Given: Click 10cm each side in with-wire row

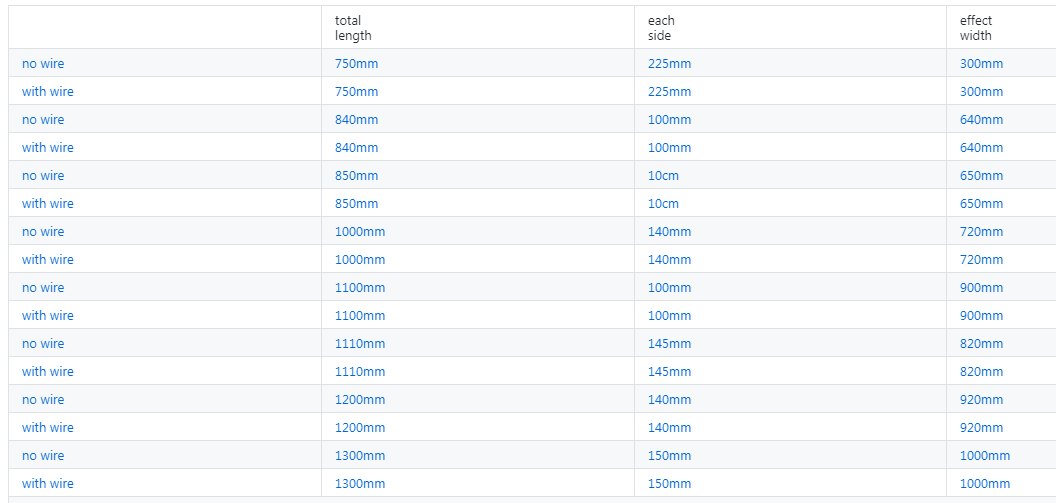Looking at the screenshot, I should [663, 204].
